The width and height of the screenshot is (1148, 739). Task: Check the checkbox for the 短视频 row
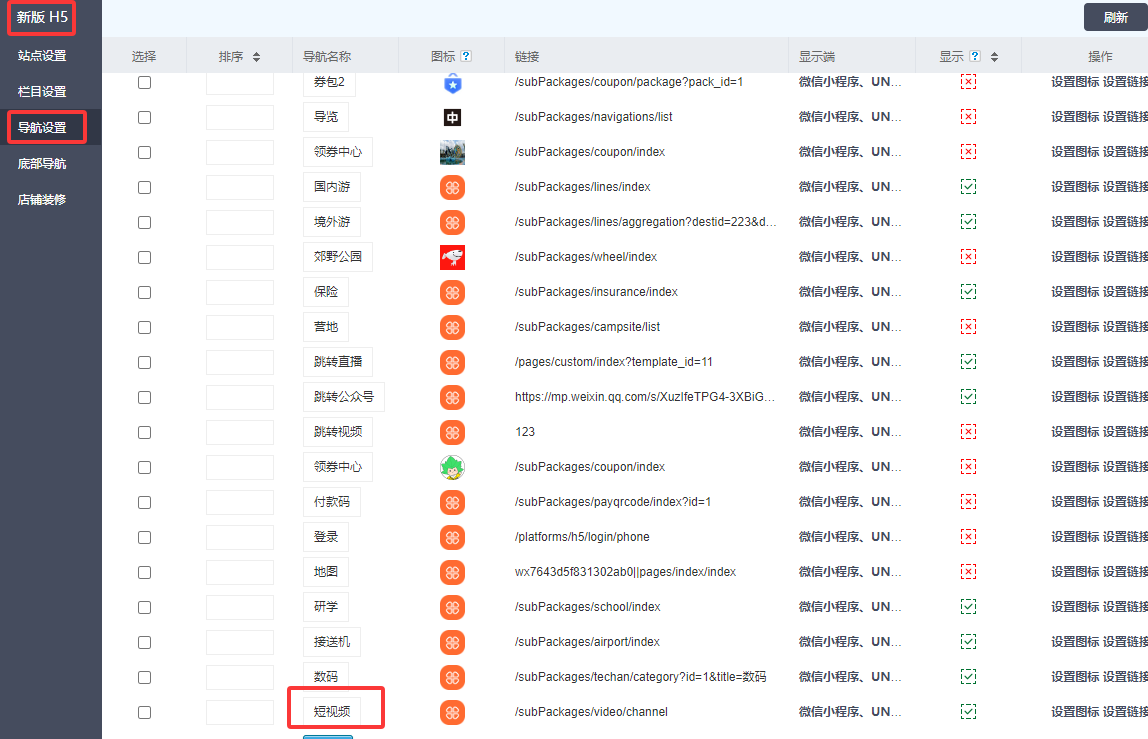coord(144,712)
